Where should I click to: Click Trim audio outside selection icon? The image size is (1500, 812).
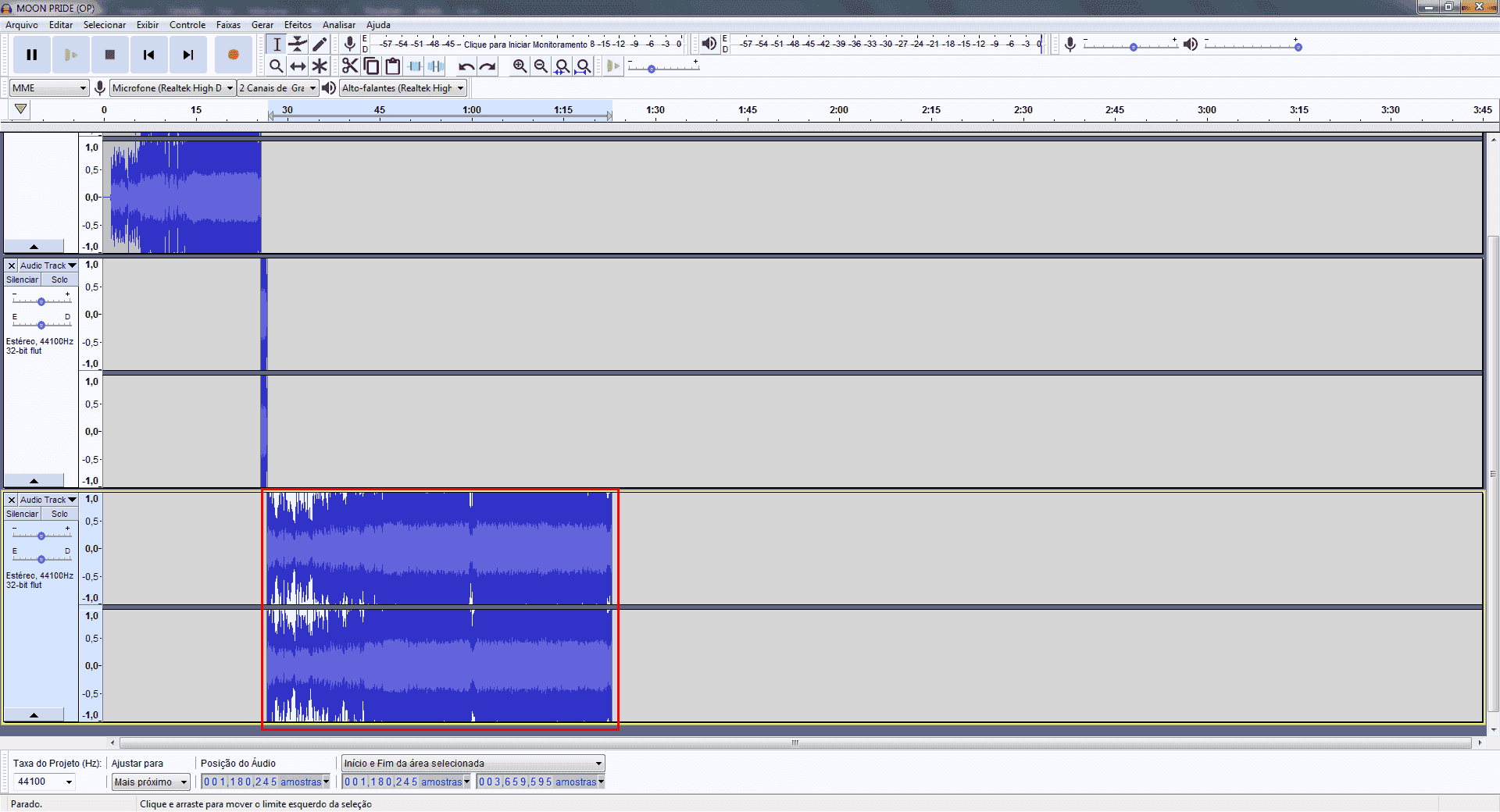click(x=415, y=66)
